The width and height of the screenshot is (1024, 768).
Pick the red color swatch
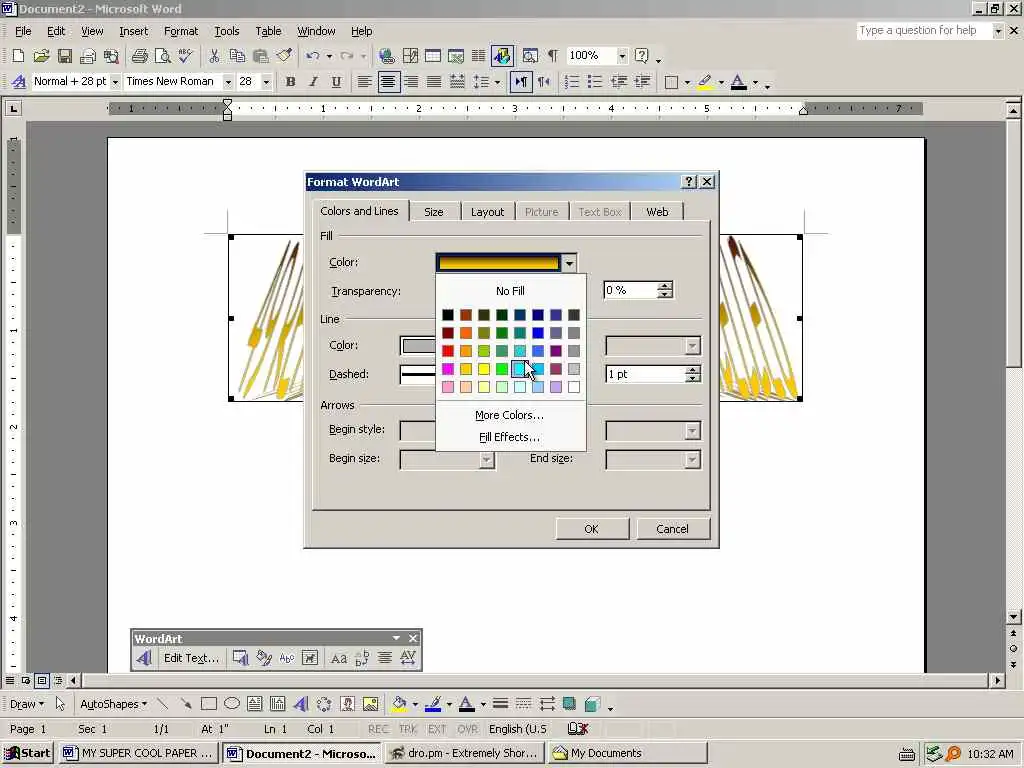click(448, 351)
